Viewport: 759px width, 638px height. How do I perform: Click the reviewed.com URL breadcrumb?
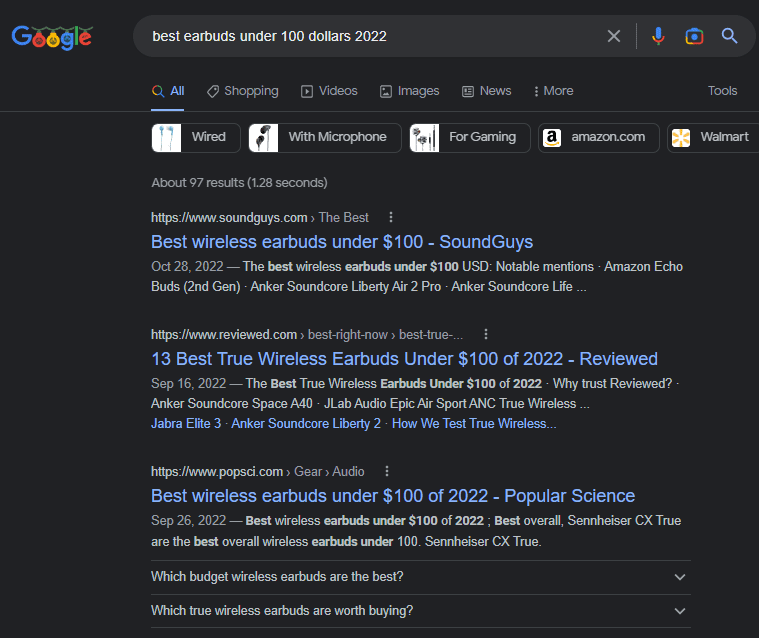307,334
